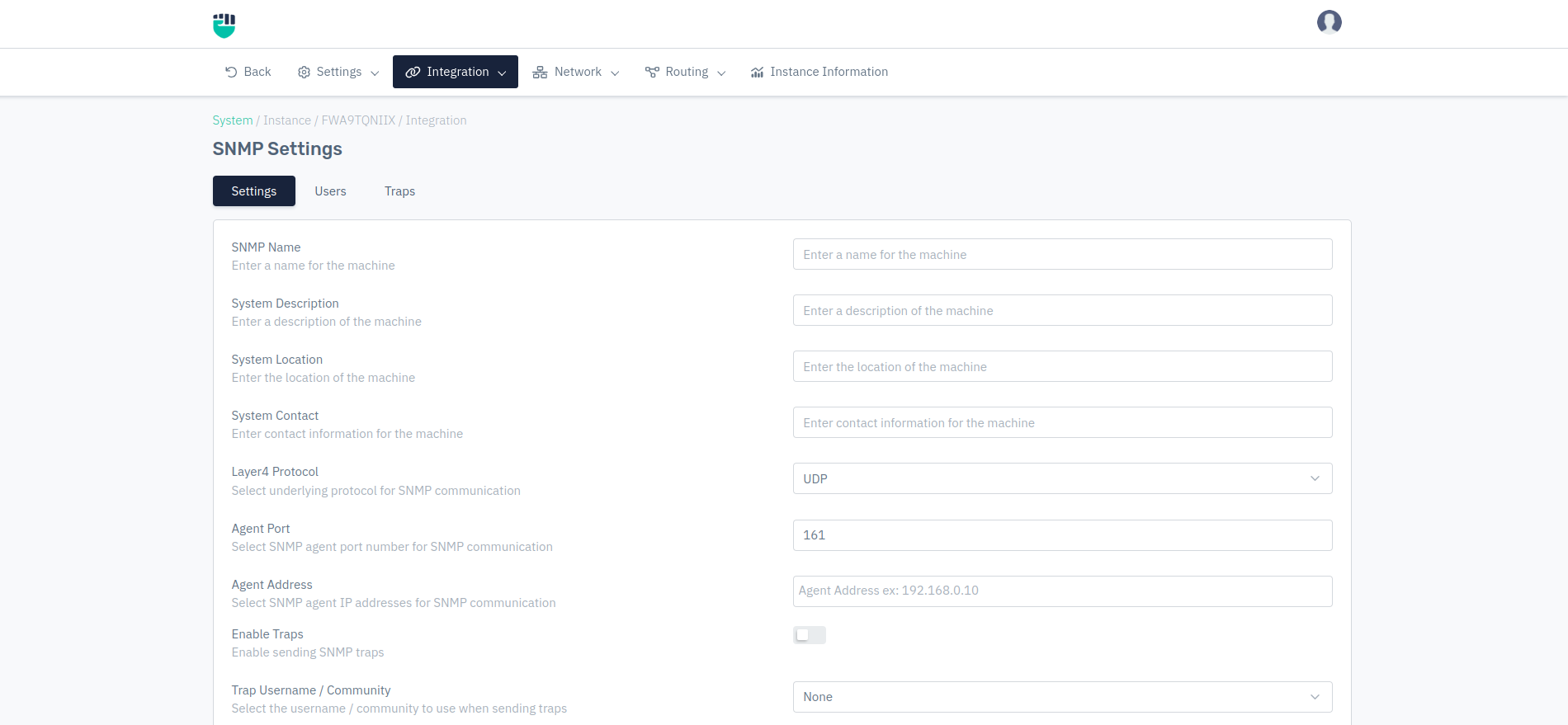This screenshot has width=1568, height=725.
Task: Go Back using the Back label
Action: (x=257, y=72)
